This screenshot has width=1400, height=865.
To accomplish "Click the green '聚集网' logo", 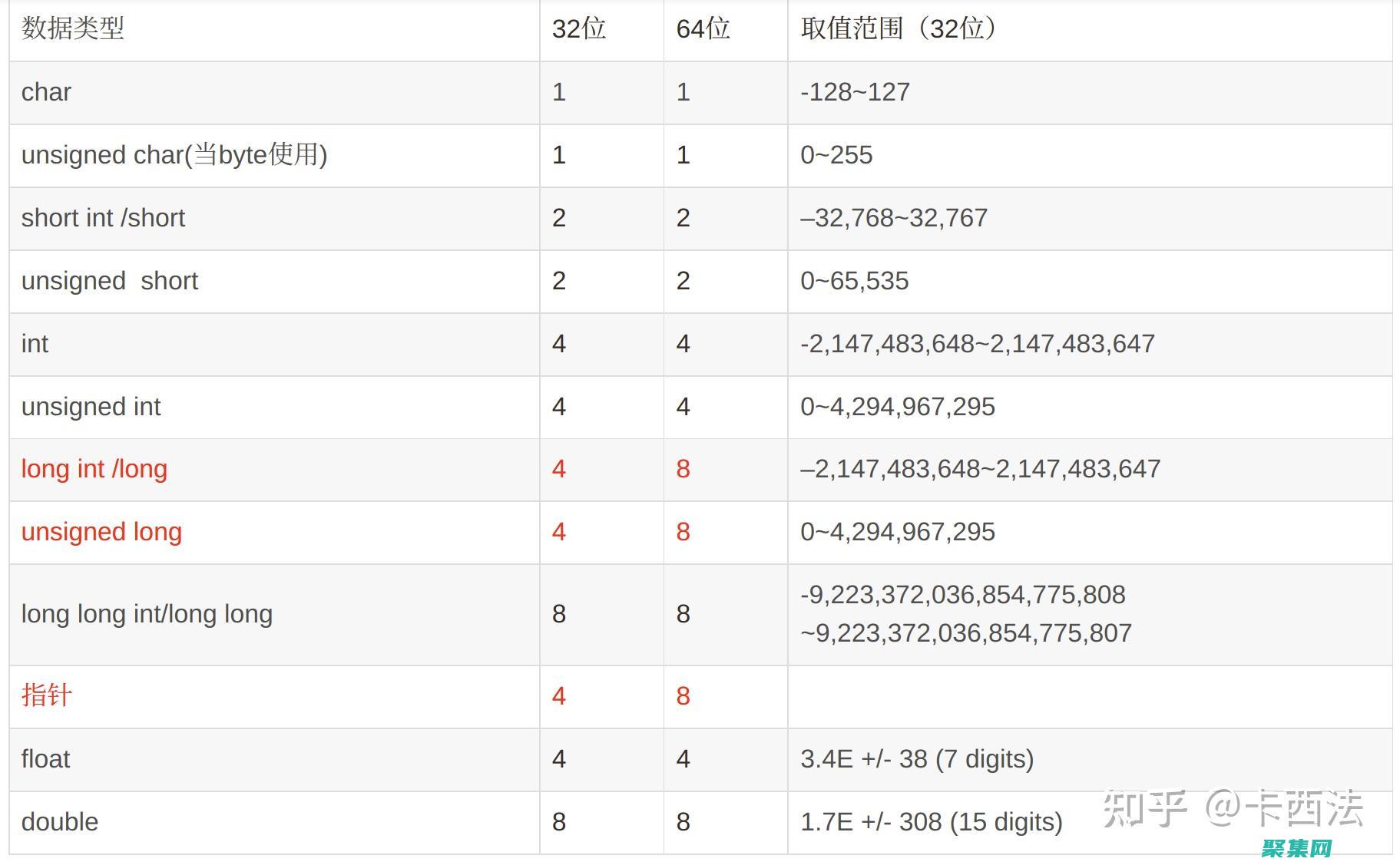I will click(1296, 848).
